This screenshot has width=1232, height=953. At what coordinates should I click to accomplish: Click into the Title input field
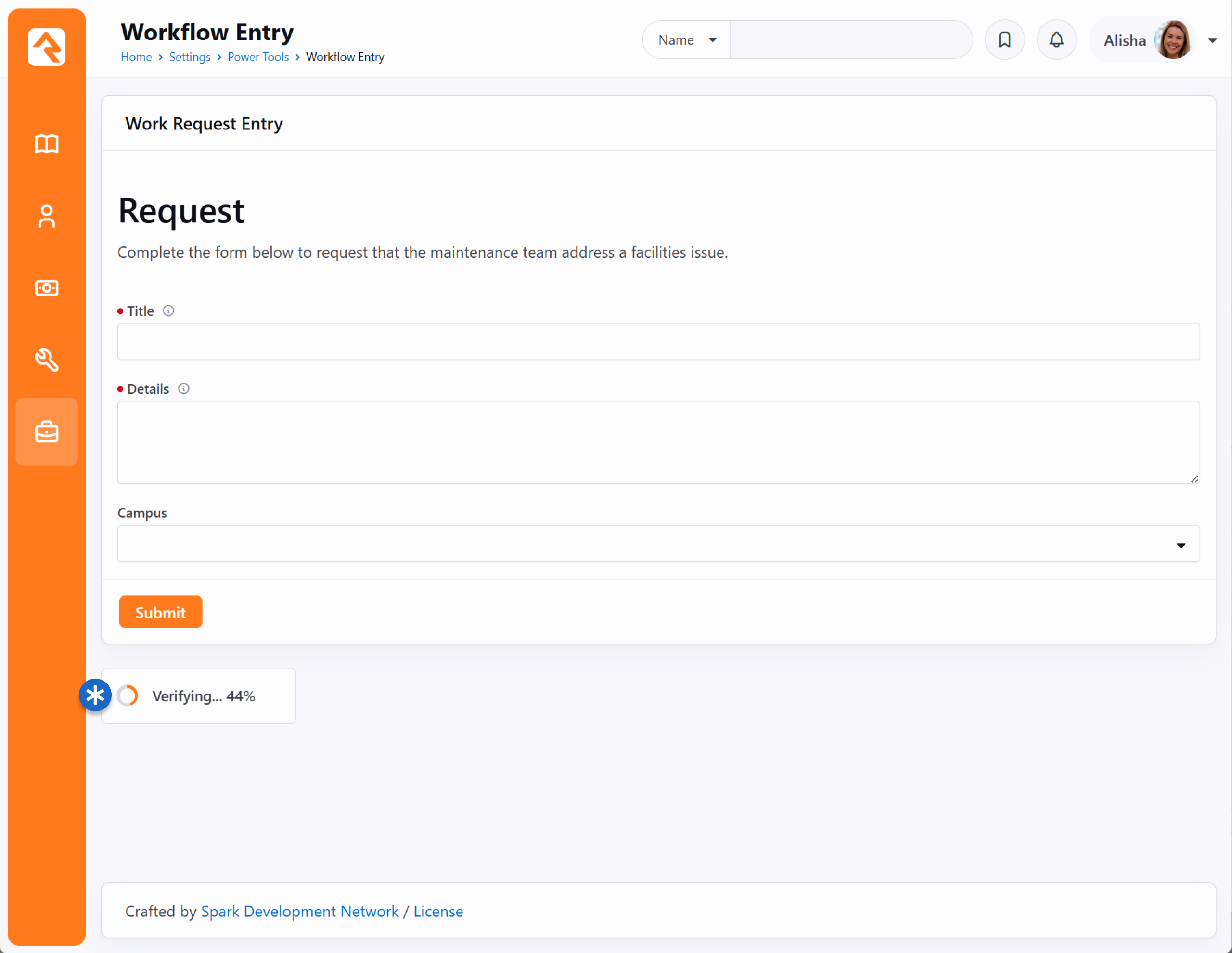click(x=658, y=341)
